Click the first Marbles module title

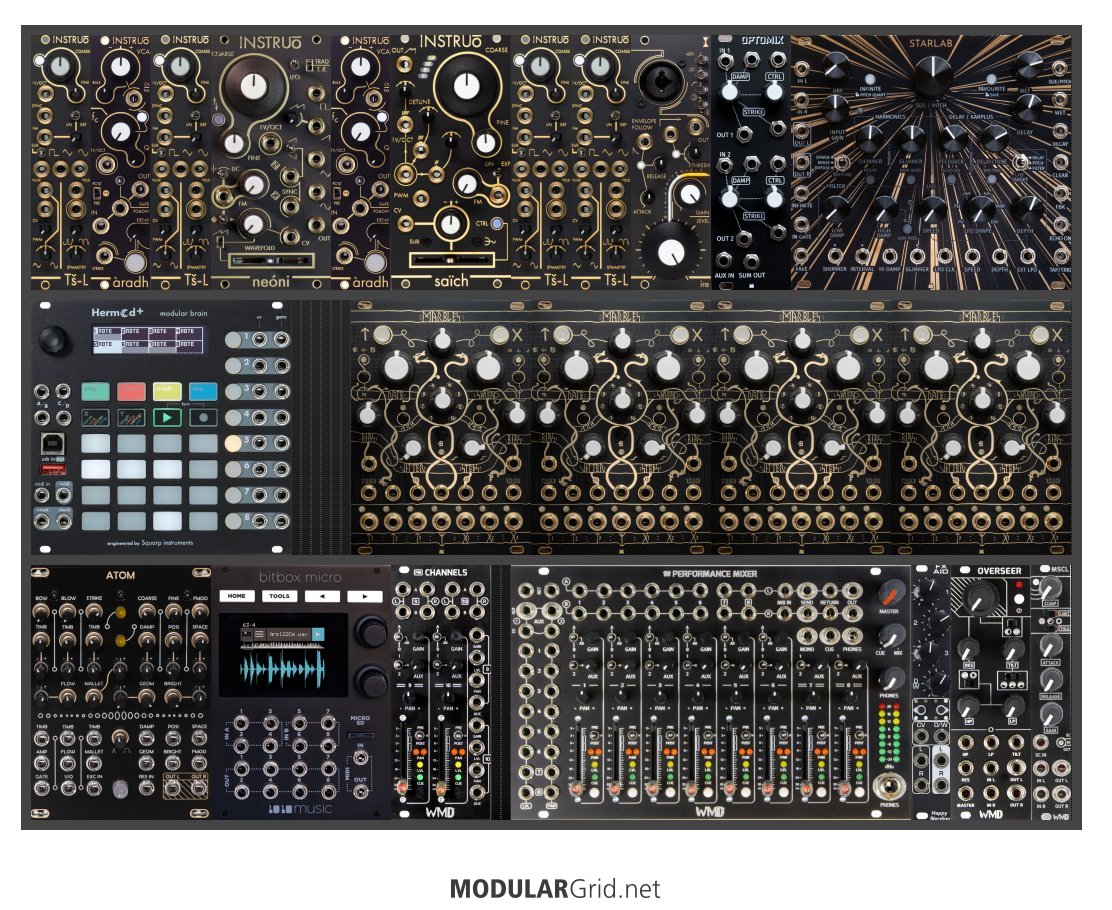440,316
